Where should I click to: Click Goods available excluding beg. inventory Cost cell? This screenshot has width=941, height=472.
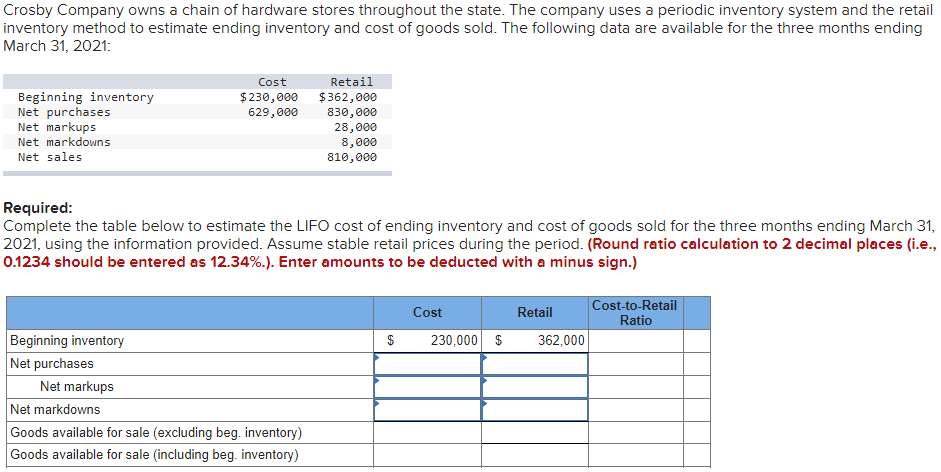coord(427,432)
